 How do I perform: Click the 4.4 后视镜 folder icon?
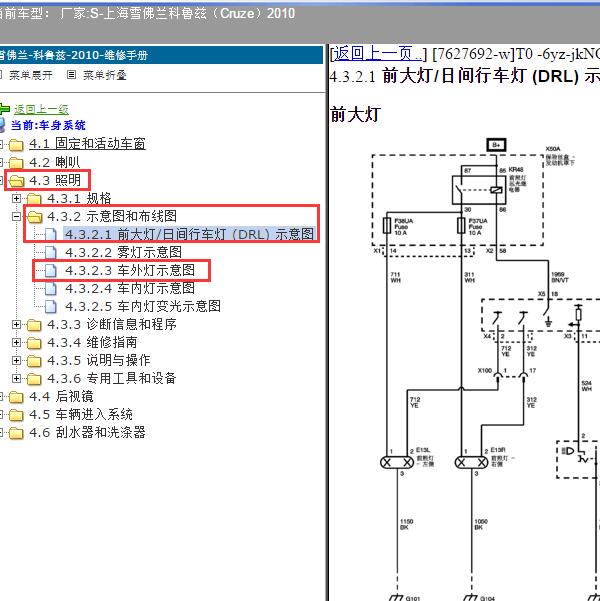point(16,397)
